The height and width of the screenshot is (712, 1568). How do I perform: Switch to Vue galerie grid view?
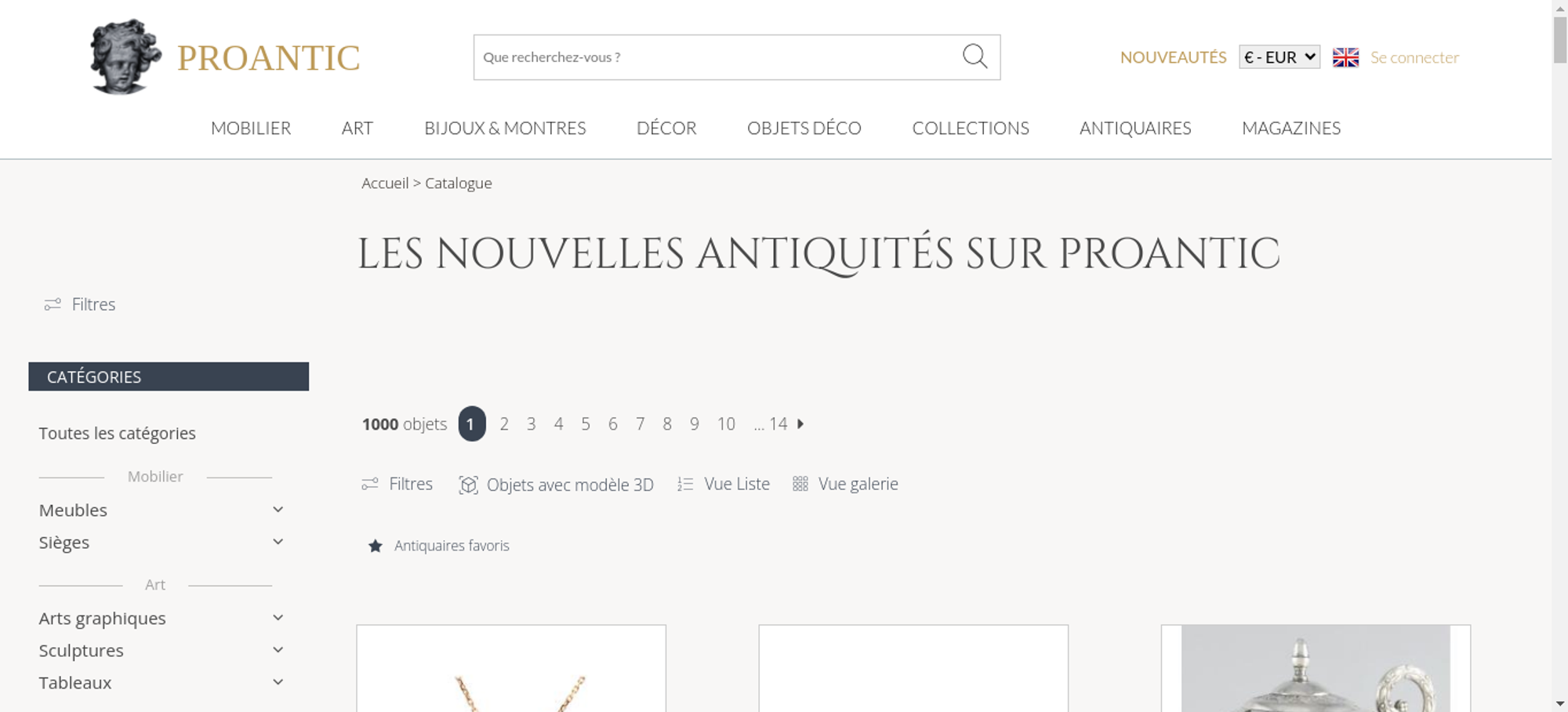845,484
